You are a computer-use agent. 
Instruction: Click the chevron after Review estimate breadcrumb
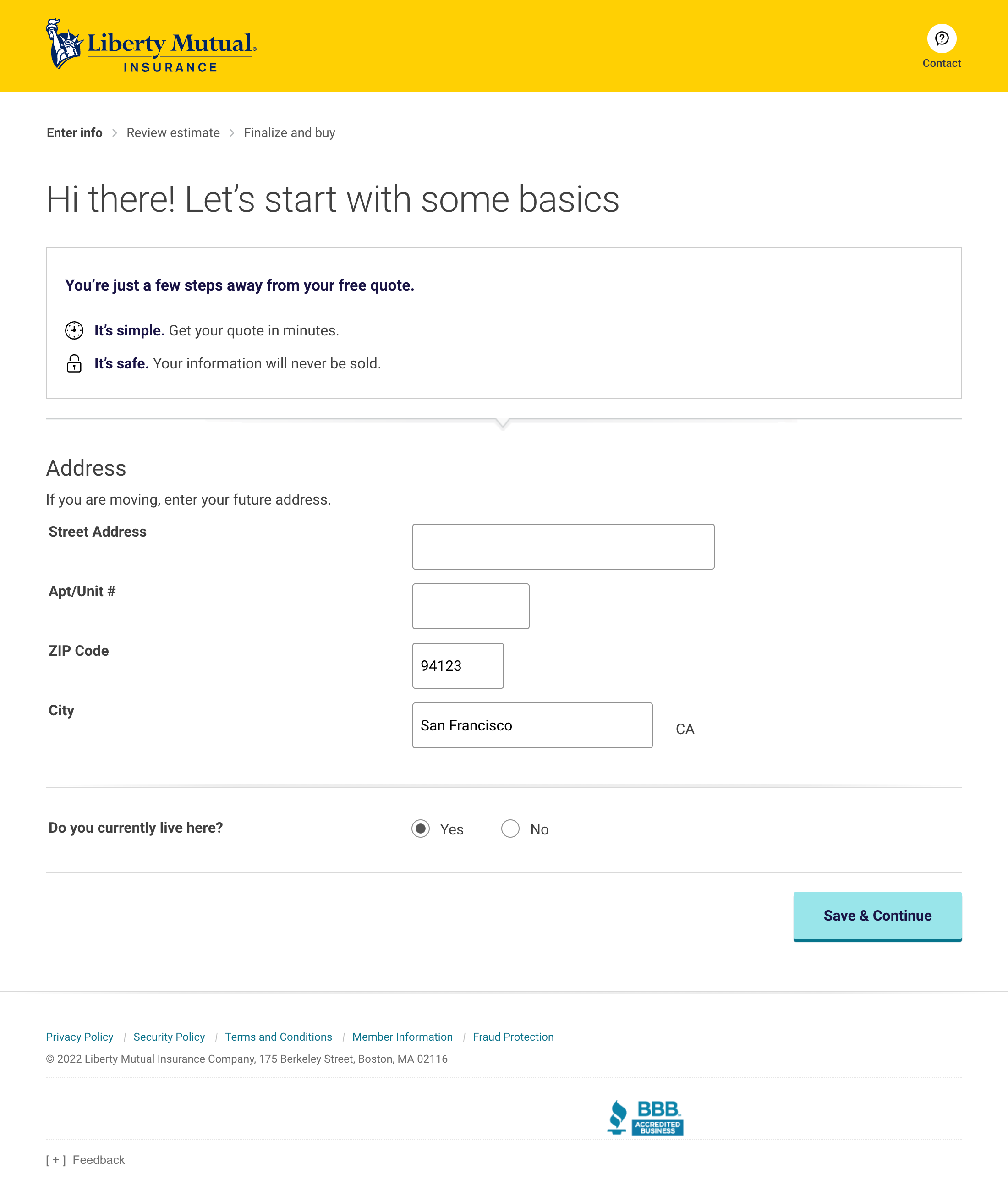click(232, 132)
